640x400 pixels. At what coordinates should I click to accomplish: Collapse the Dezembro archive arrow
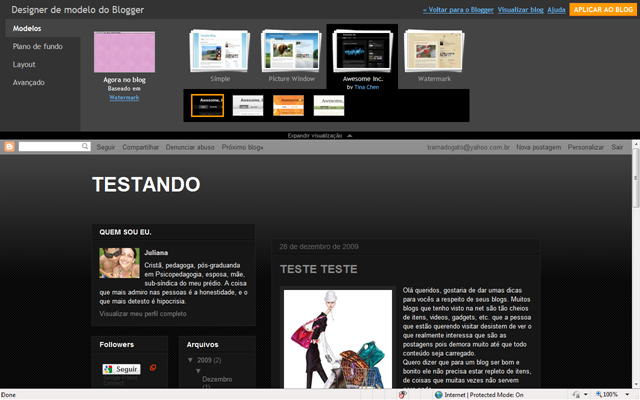pos(198,371)
